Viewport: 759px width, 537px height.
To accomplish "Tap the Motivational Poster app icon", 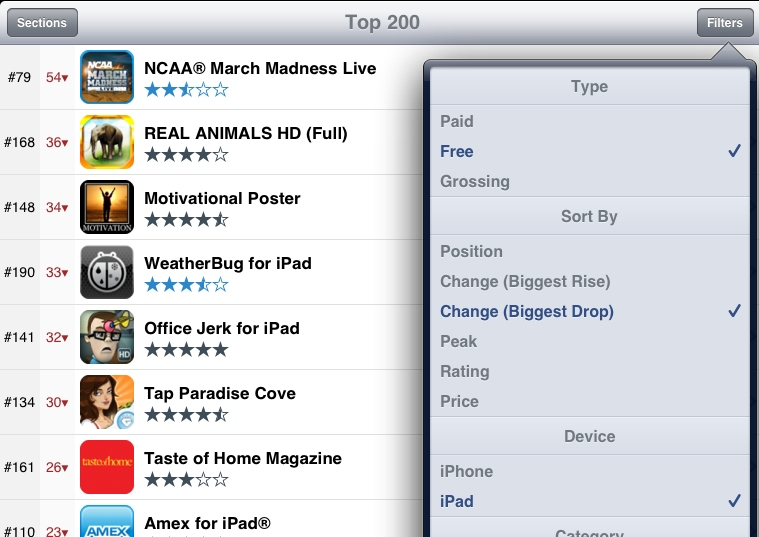I will 107,207.
